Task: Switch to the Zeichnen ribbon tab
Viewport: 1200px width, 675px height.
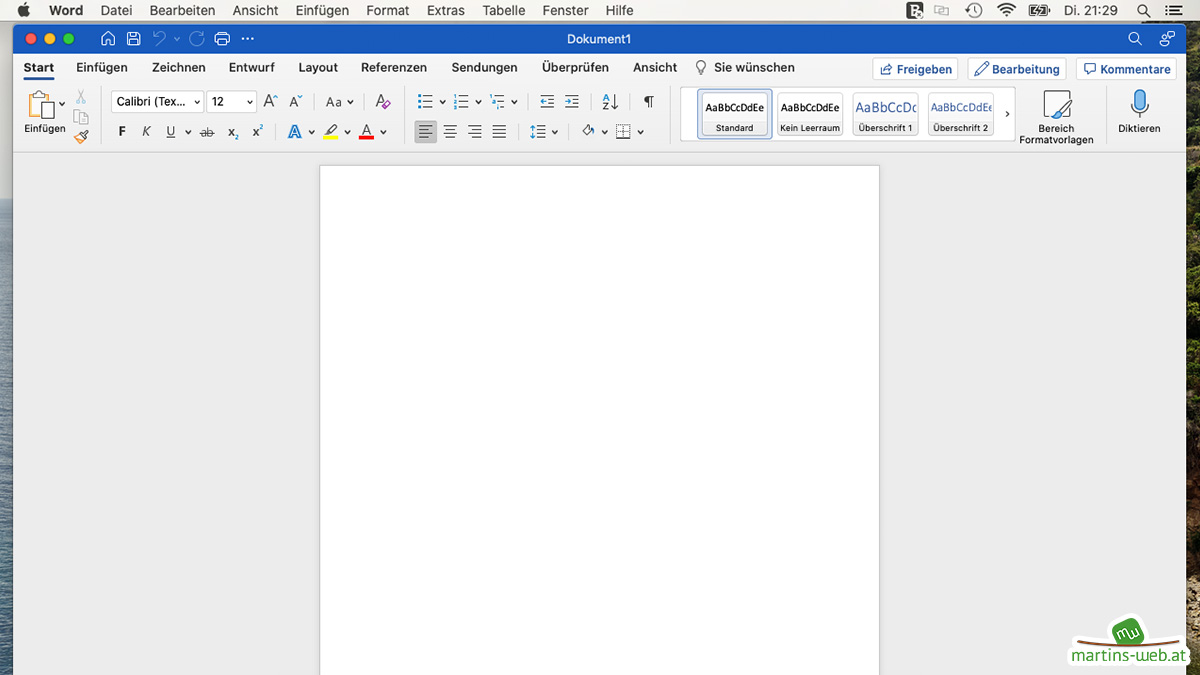Action: coord(179,68)
